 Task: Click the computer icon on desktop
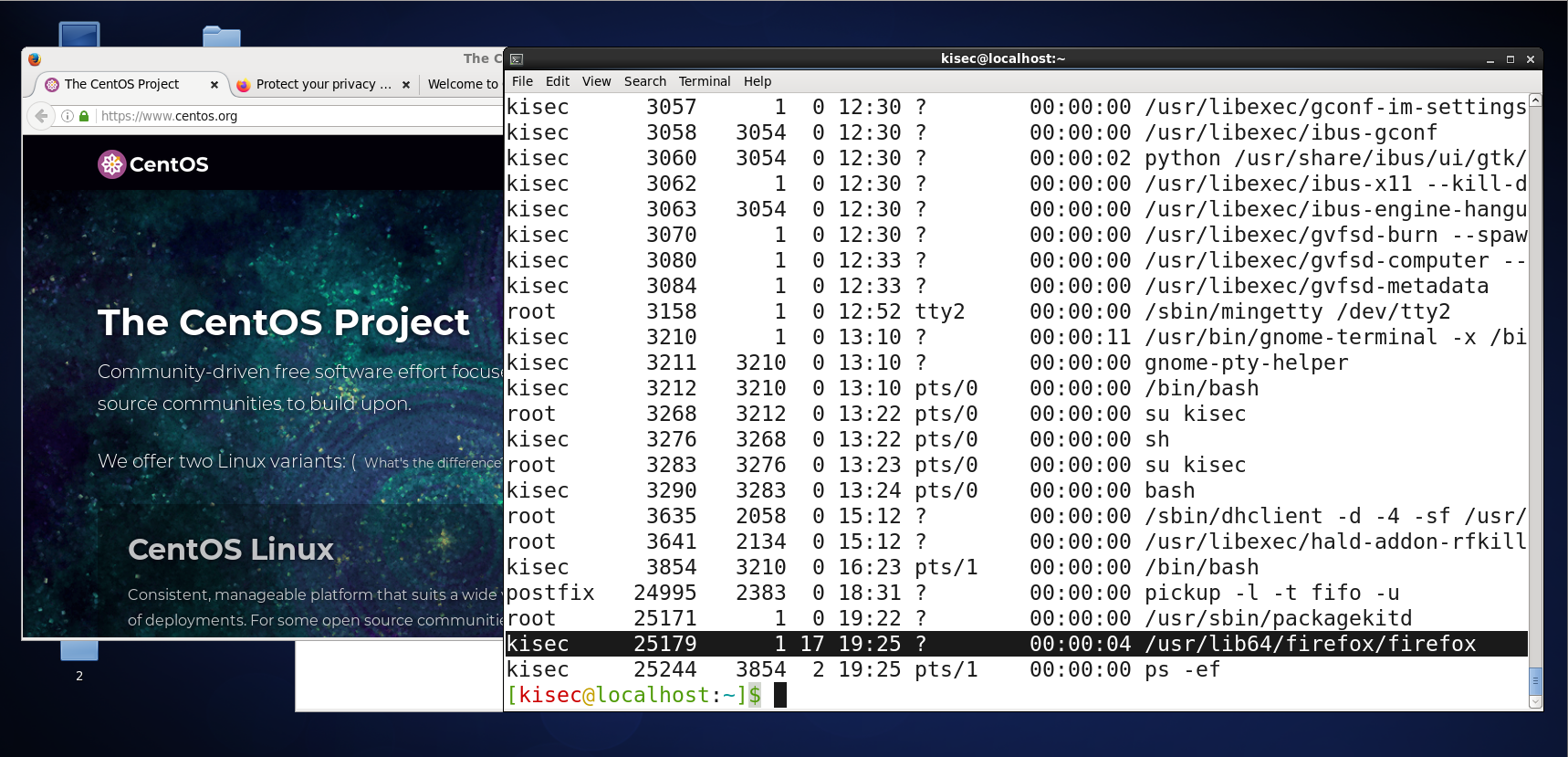[x=79, y=35]
